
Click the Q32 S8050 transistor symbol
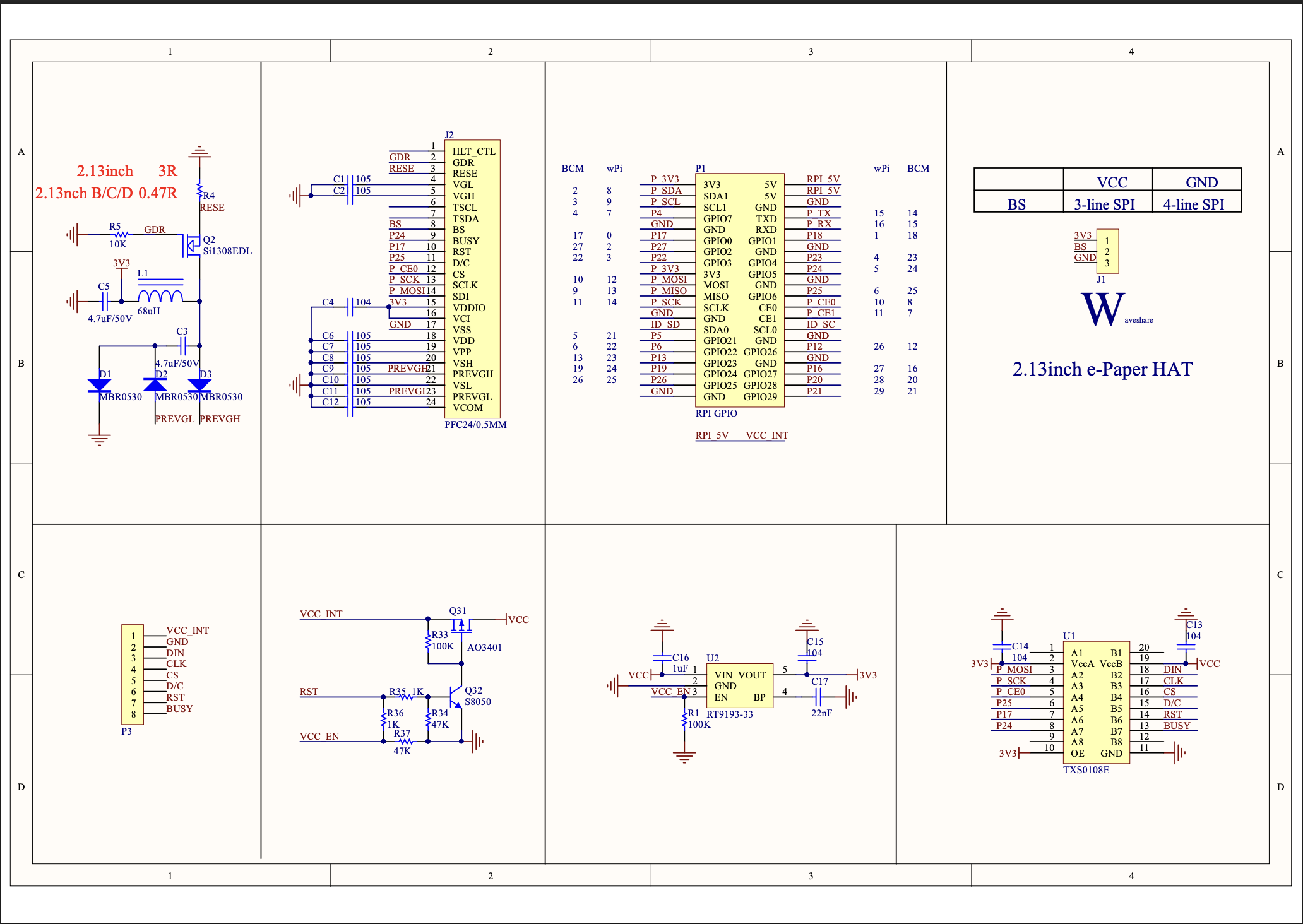tap(456, 697)
